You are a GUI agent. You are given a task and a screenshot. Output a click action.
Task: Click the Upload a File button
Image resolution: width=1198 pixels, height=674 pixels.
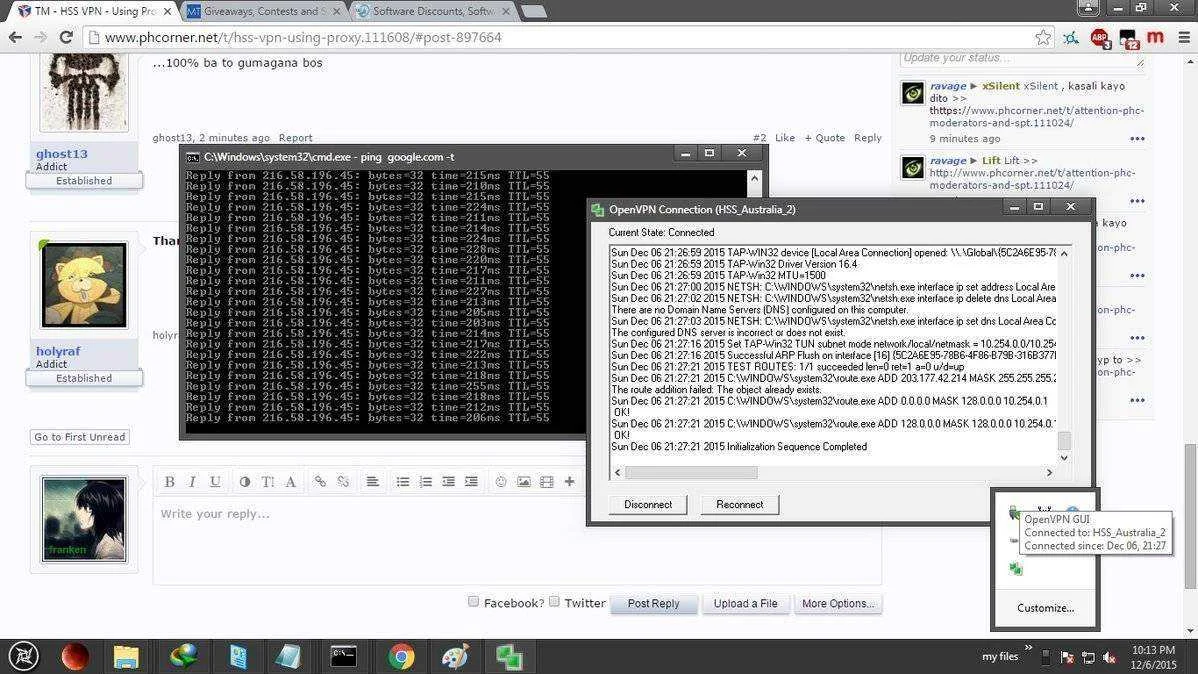point(746,604)
